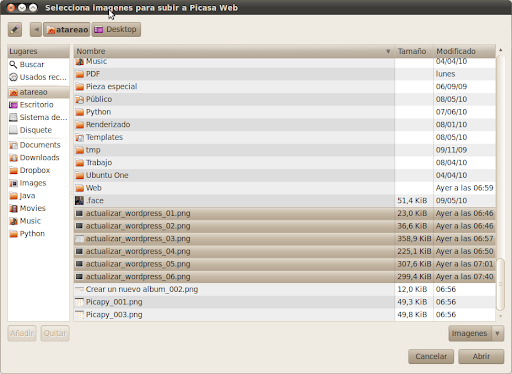Click the Cancelar button

tap(431, 356)
